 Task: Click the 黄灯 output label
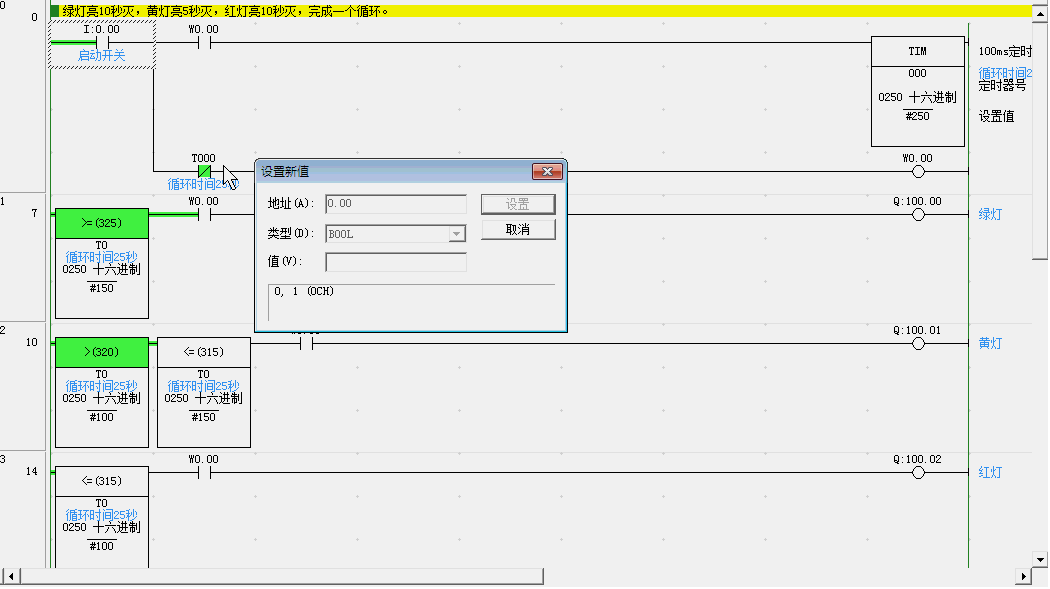[990, 343]
